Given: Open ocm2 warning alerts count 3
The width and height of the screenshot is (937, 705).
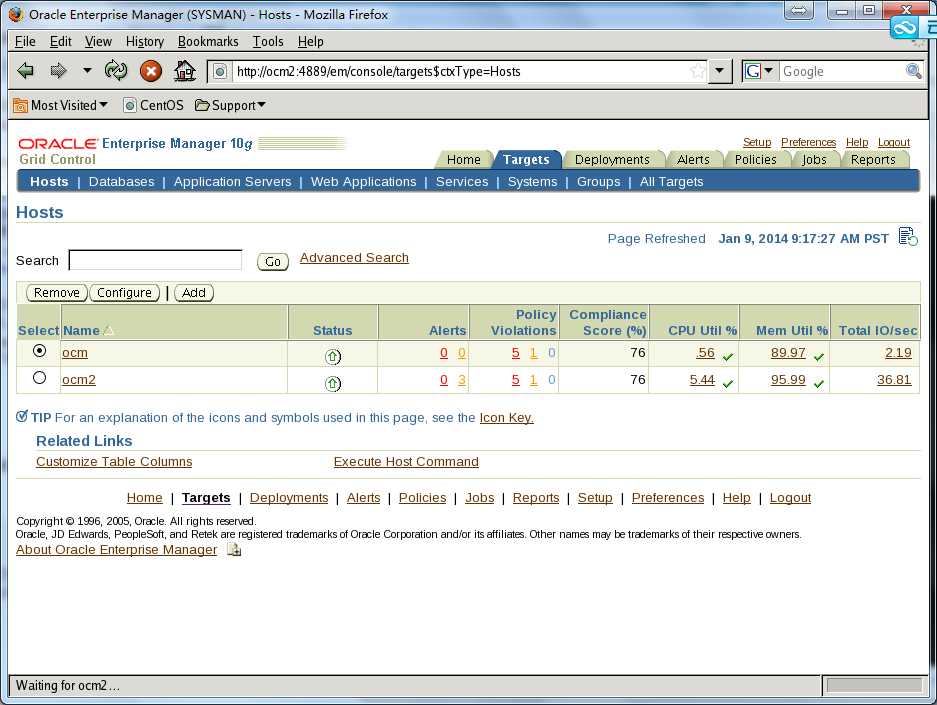Looking at the screenshot, I should pyautogui.click(x=462, y=379).
